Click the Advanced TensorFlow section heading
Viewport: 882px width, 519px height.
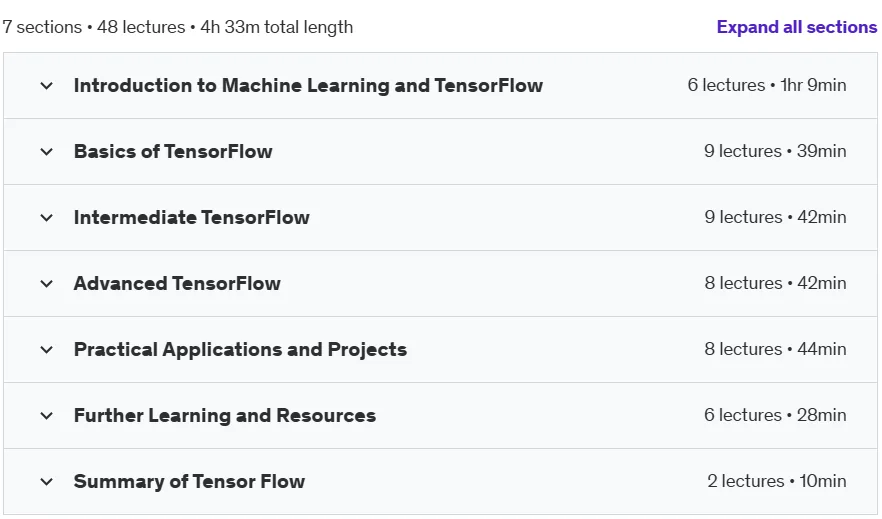(x=177, y=283)
